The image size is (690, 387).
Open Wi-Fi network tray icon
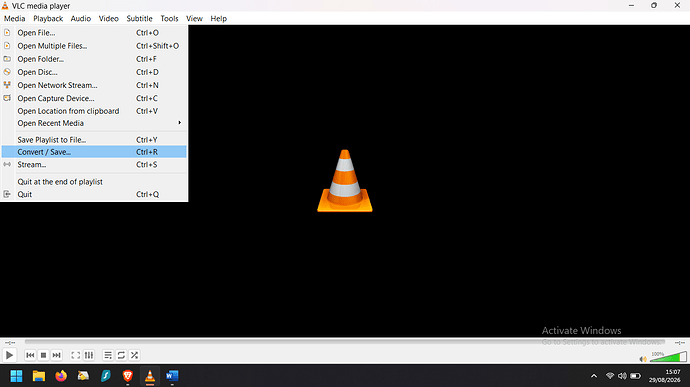point(610,376)
